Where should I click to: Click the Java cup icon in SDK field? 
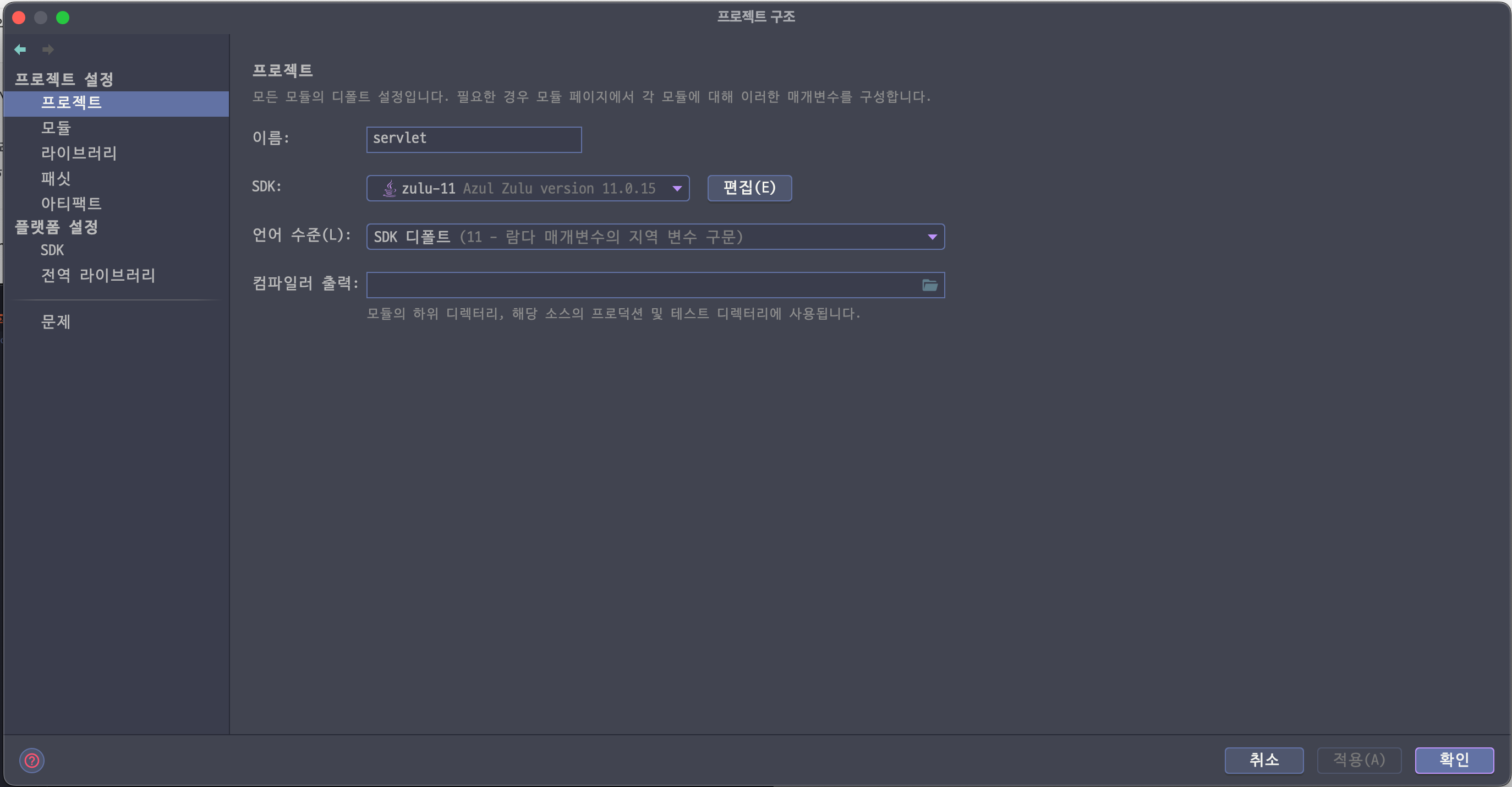(389, 189)
